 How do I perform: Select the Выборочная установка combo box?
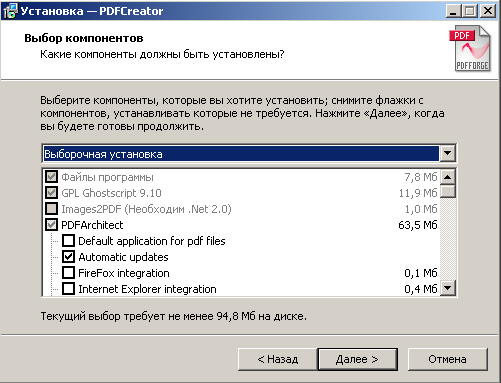249,154
